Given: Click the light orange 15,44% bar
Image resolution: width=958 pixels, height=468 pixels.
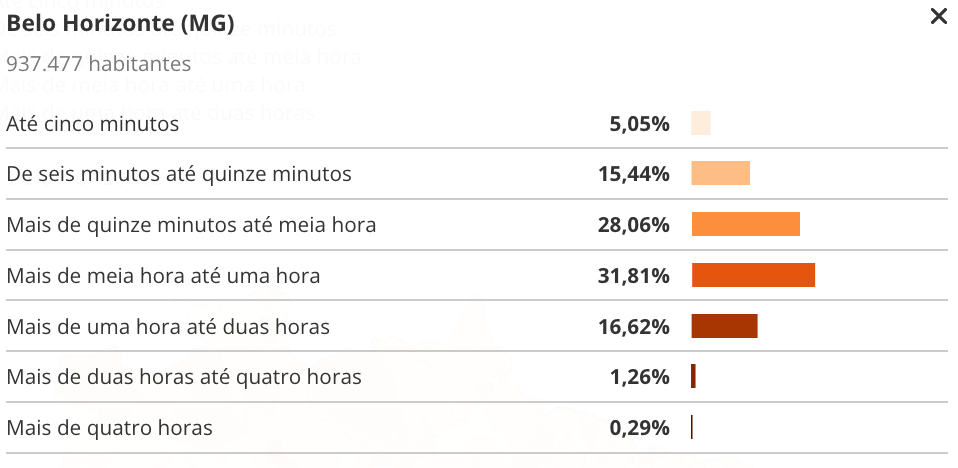Looking at the screenshot, I should point(720,174).
